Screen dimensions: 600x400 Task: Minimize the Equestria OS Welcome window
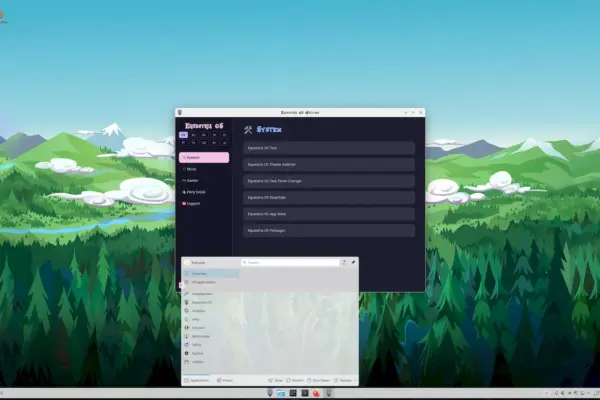click(x=405, y=113)
